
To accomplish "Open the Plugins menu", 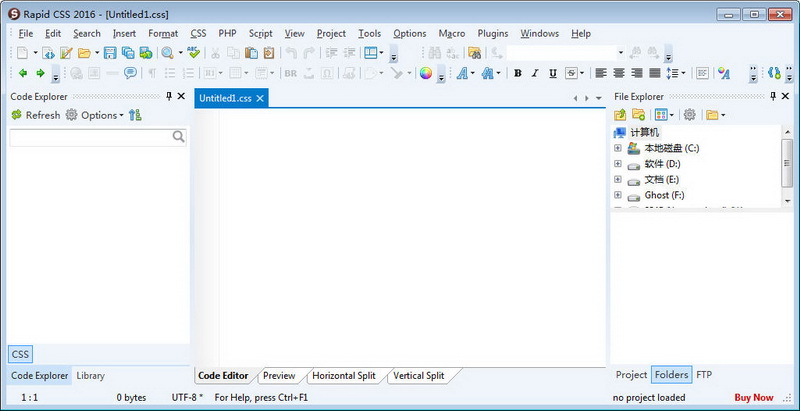I will pos(493,34).
